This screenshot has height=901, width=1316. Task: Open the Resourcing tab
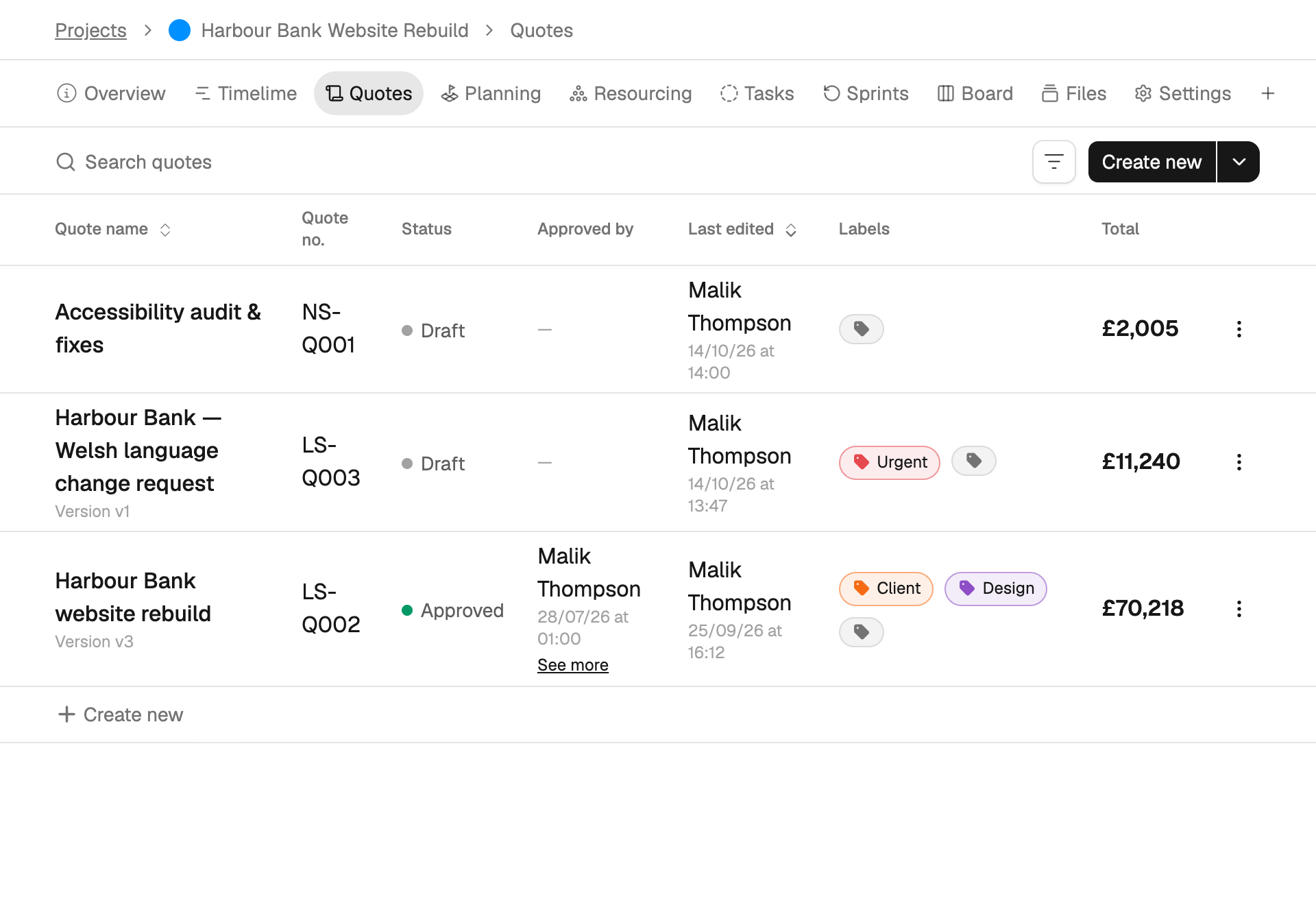tap(631, 93)
